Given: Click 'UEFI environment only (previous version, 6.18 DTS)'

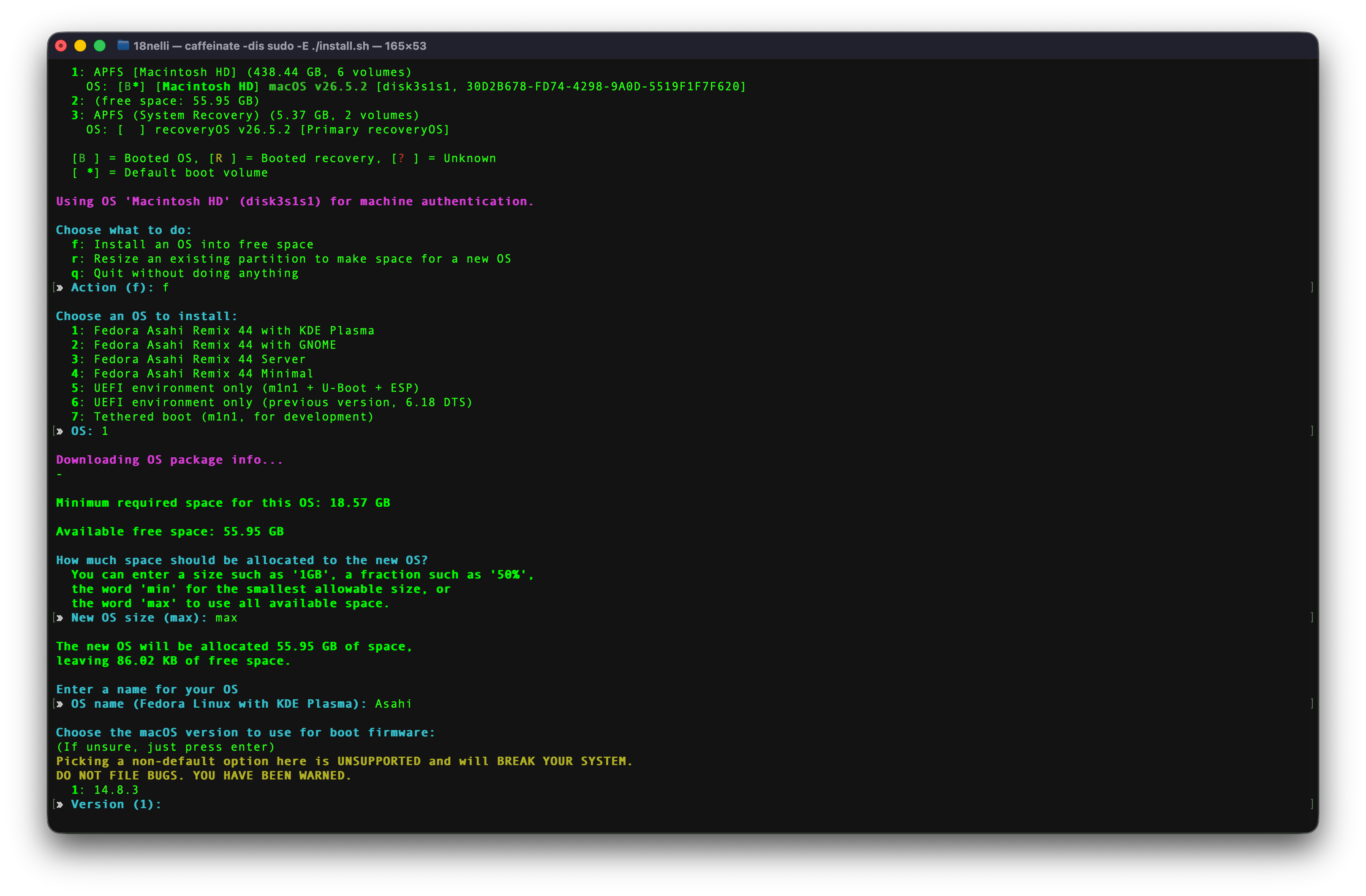Looking at the screenshot, I should 283,402.
